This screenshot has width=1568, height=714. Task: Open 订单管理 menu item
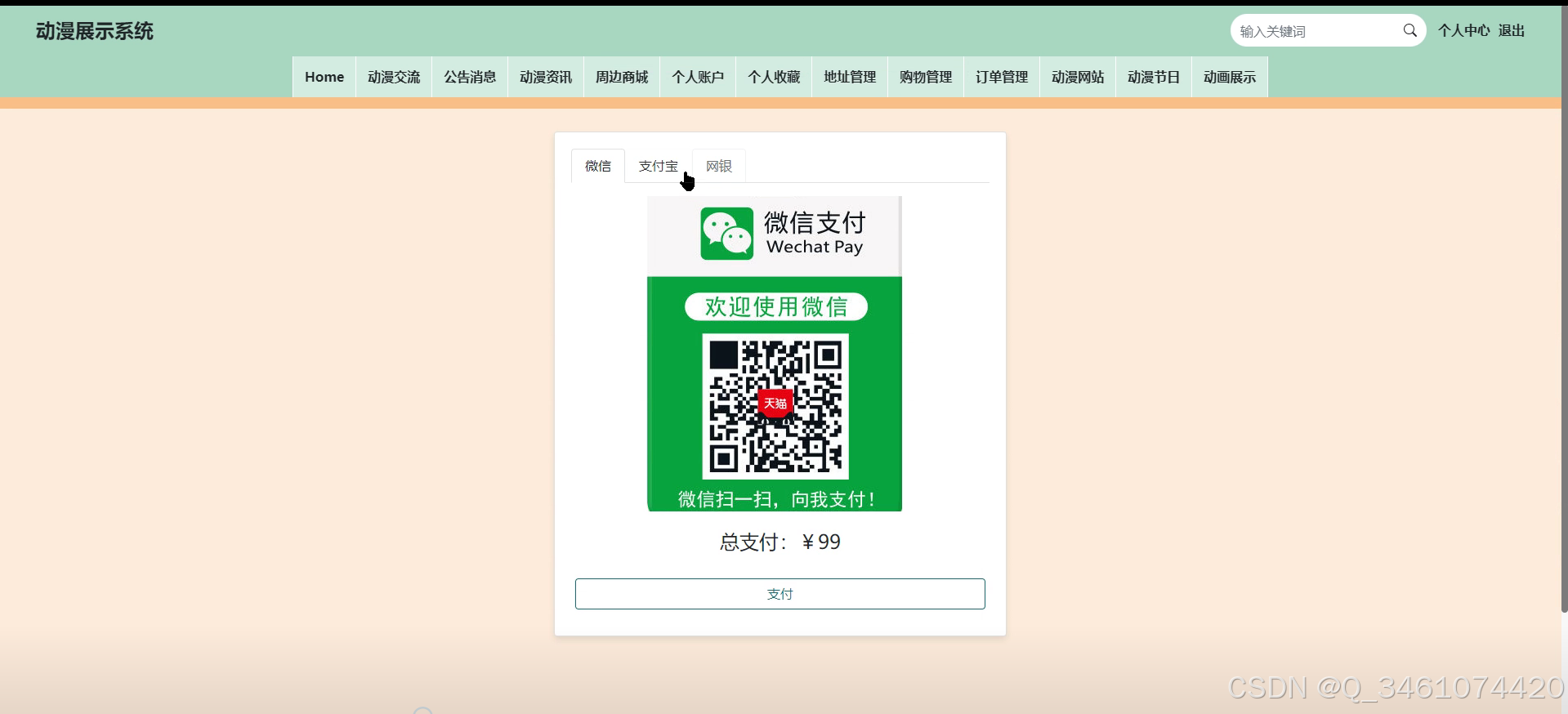pos(1002,77)
